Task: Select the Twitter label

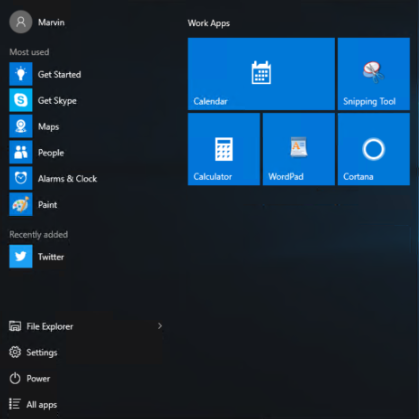Action: (x=51, y=257)
